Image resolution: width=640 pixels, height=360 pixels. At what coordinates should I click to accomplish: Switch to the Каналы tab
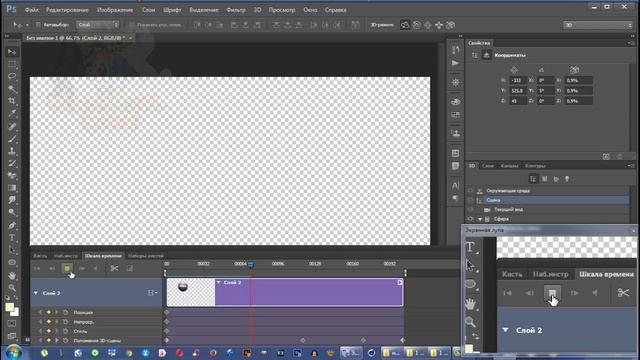pos(509,166)
